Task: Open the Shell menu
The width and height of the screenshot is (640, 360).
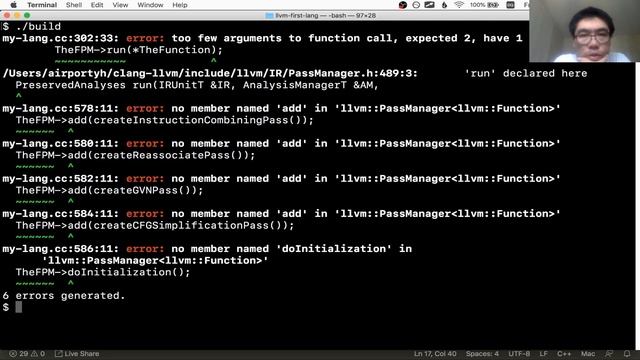Action: [73, 5]
